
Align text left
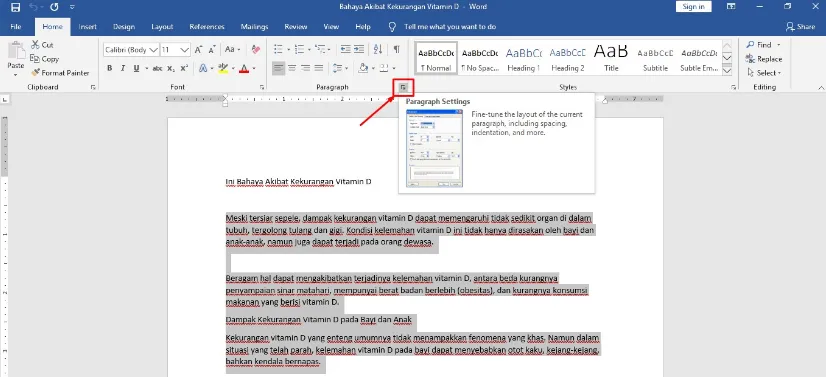pos(278,68)
